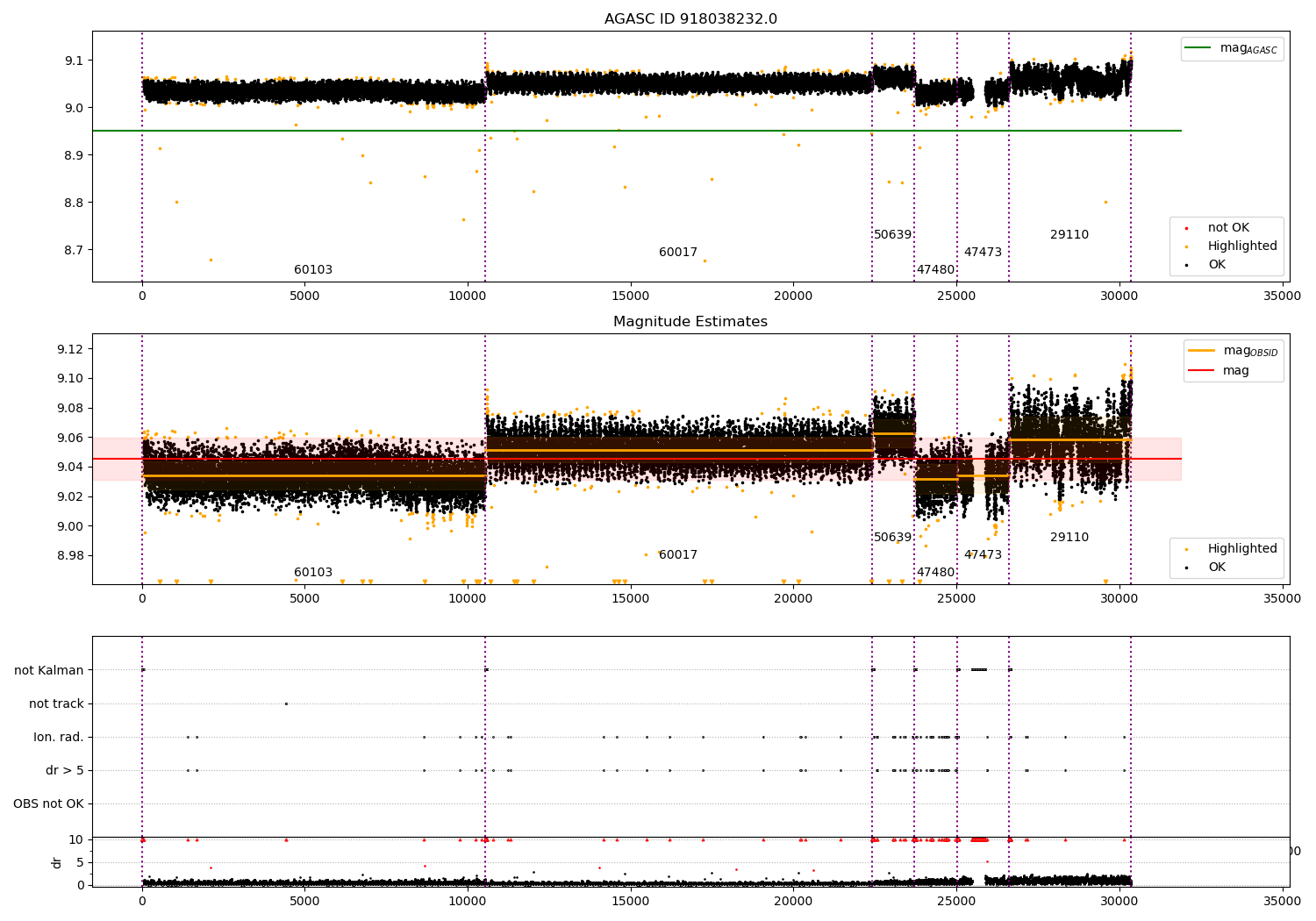Click "Highlighted" in the Magnitude Estimates legend

point(1242,549)
